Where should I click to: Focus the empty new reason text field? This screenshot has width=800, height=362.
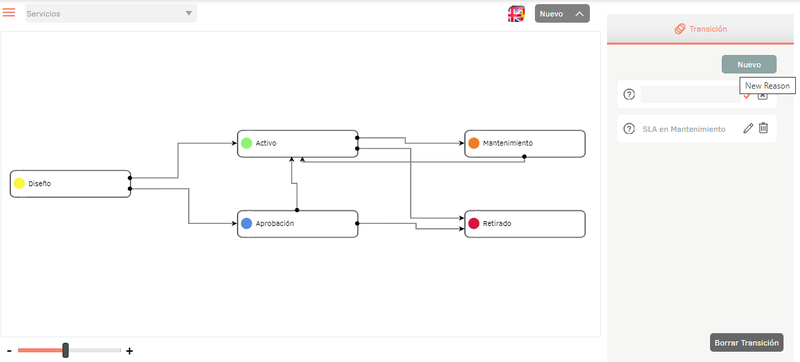(690, 94)
